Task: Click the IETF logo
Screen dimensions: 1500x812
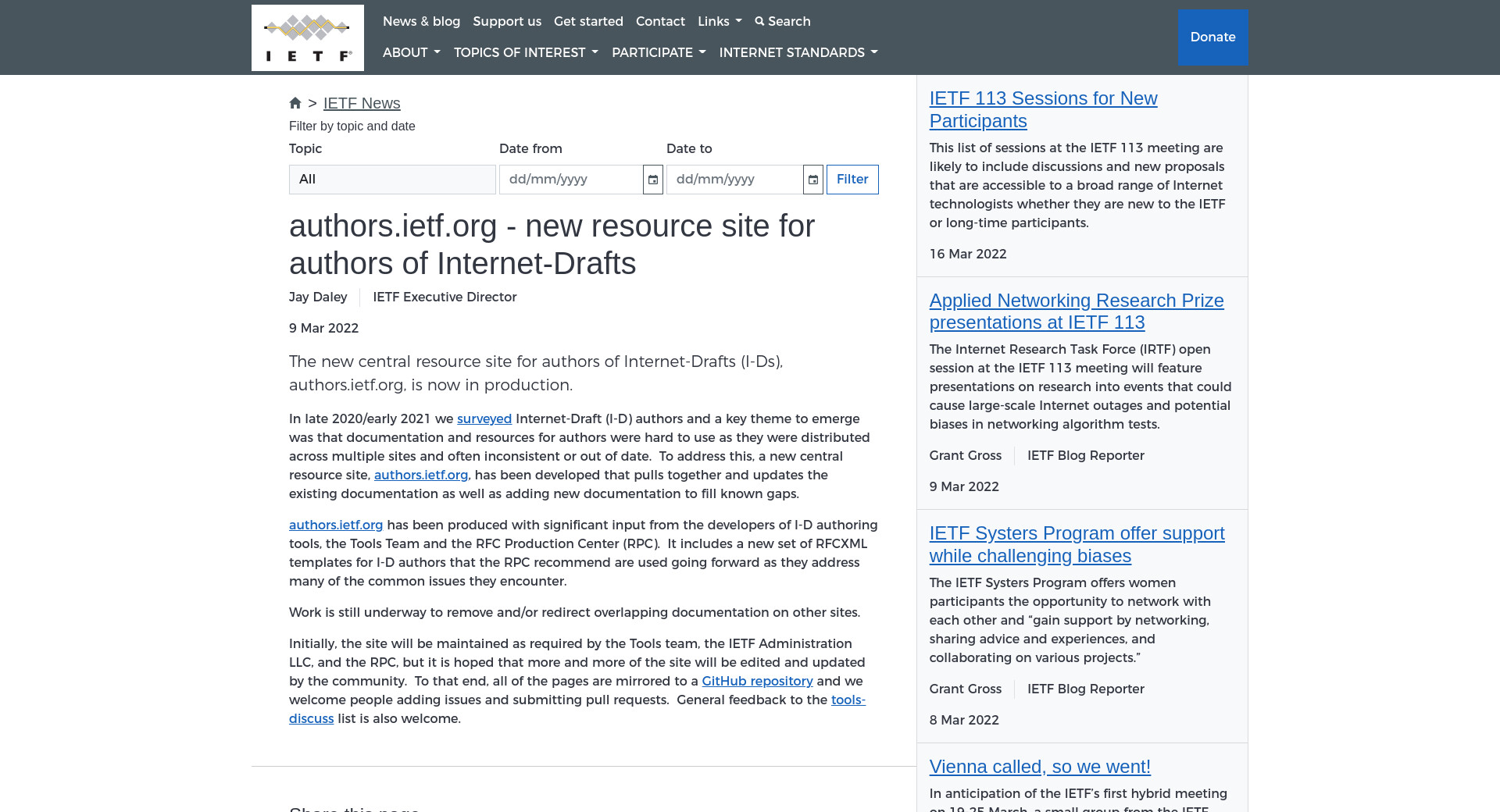Action: pos(307,37)
